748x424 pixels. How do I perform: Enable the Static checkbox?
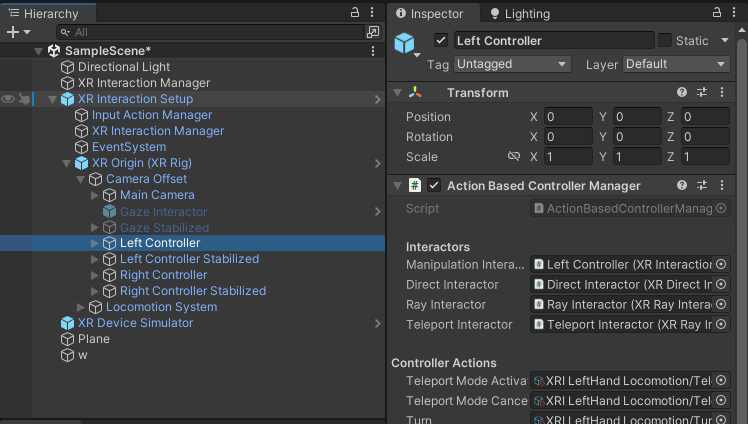click(665, 41)
